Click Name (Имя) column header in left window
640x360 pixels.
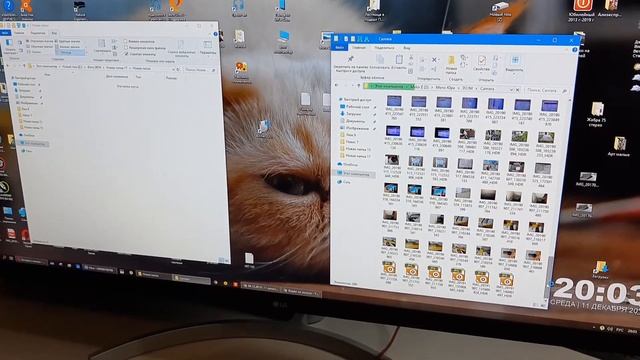tap(47, 74)
